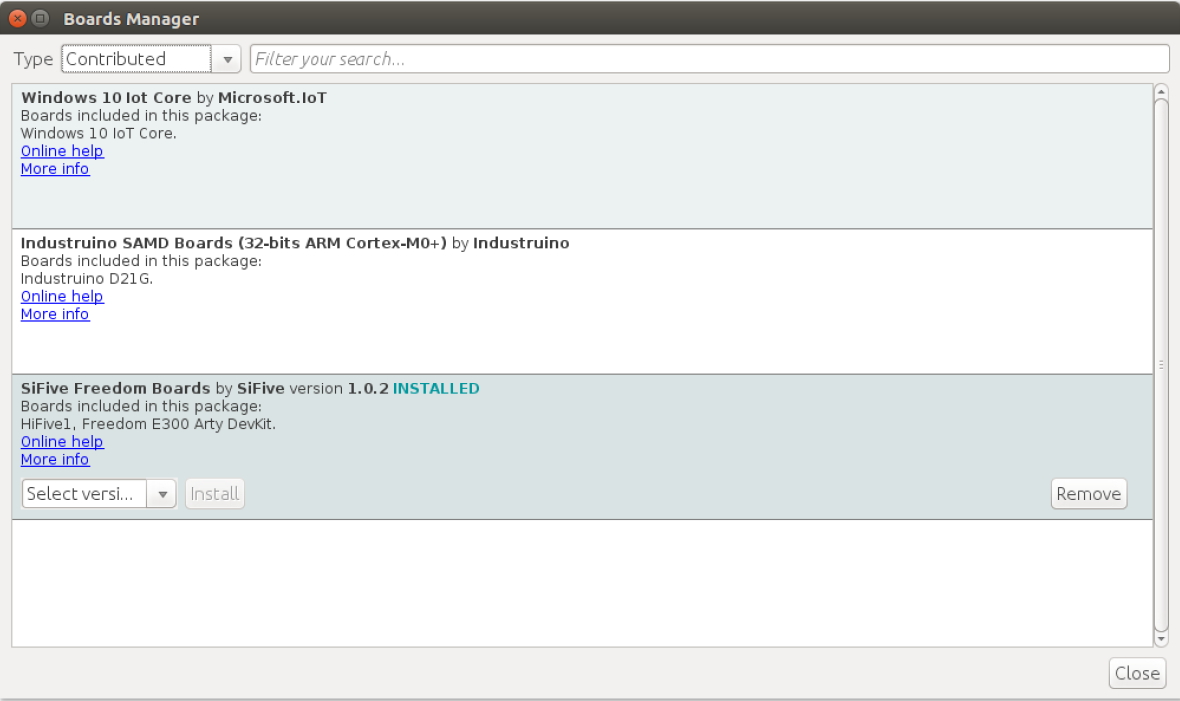Select the Windows 10 Iot Core package title
This screenshot has height=701, width=1180.
point(106,98)
